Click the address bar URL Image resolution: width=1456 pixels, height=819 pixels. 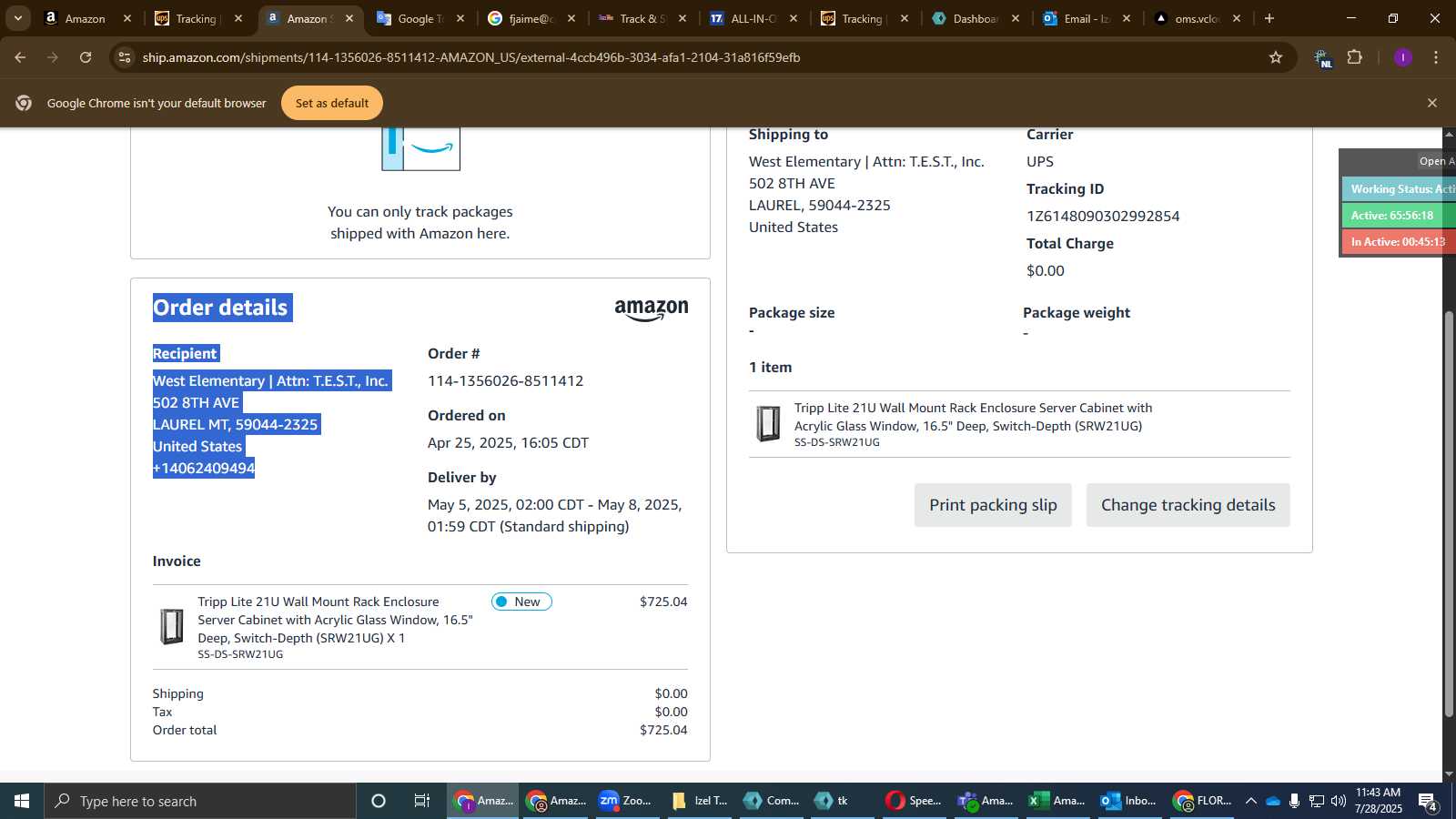click(x=470, y=57)
